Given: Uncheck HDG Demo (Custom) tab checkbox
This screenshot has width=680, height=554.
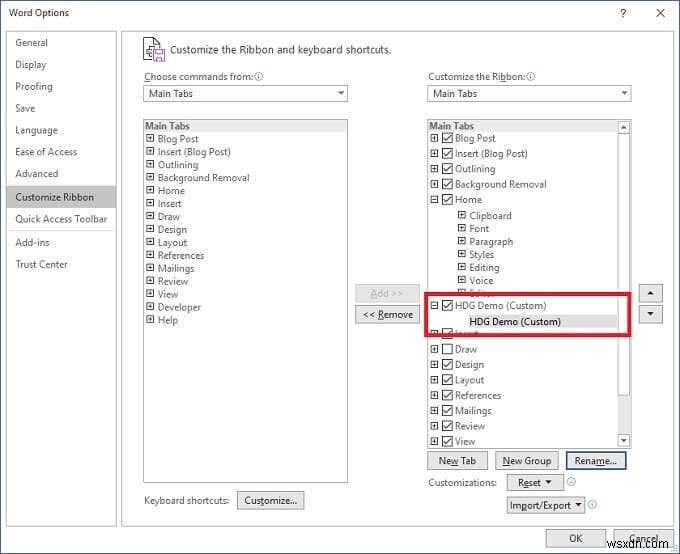Looking at the screenshot, I should click(447, 305).
